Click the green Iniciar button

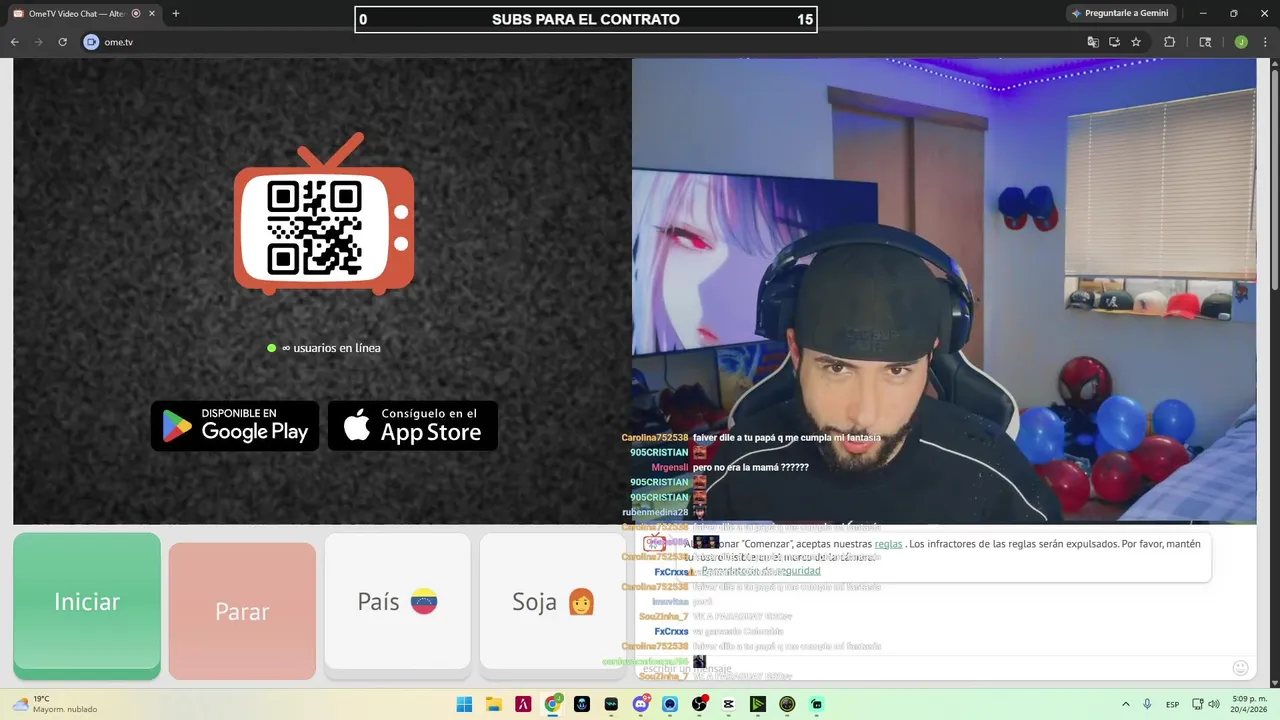tap(87, 604)
